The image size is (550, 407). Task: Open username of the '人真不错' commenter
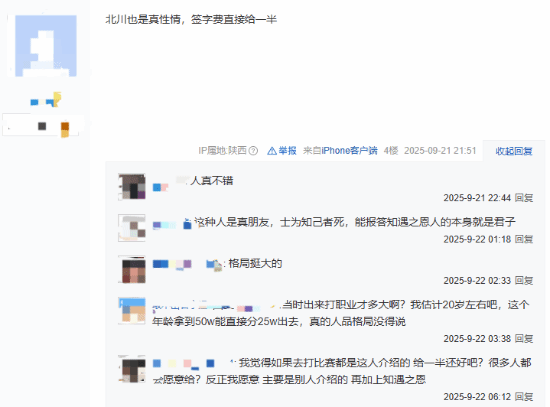pyautogui.click(x=170, y=184)
